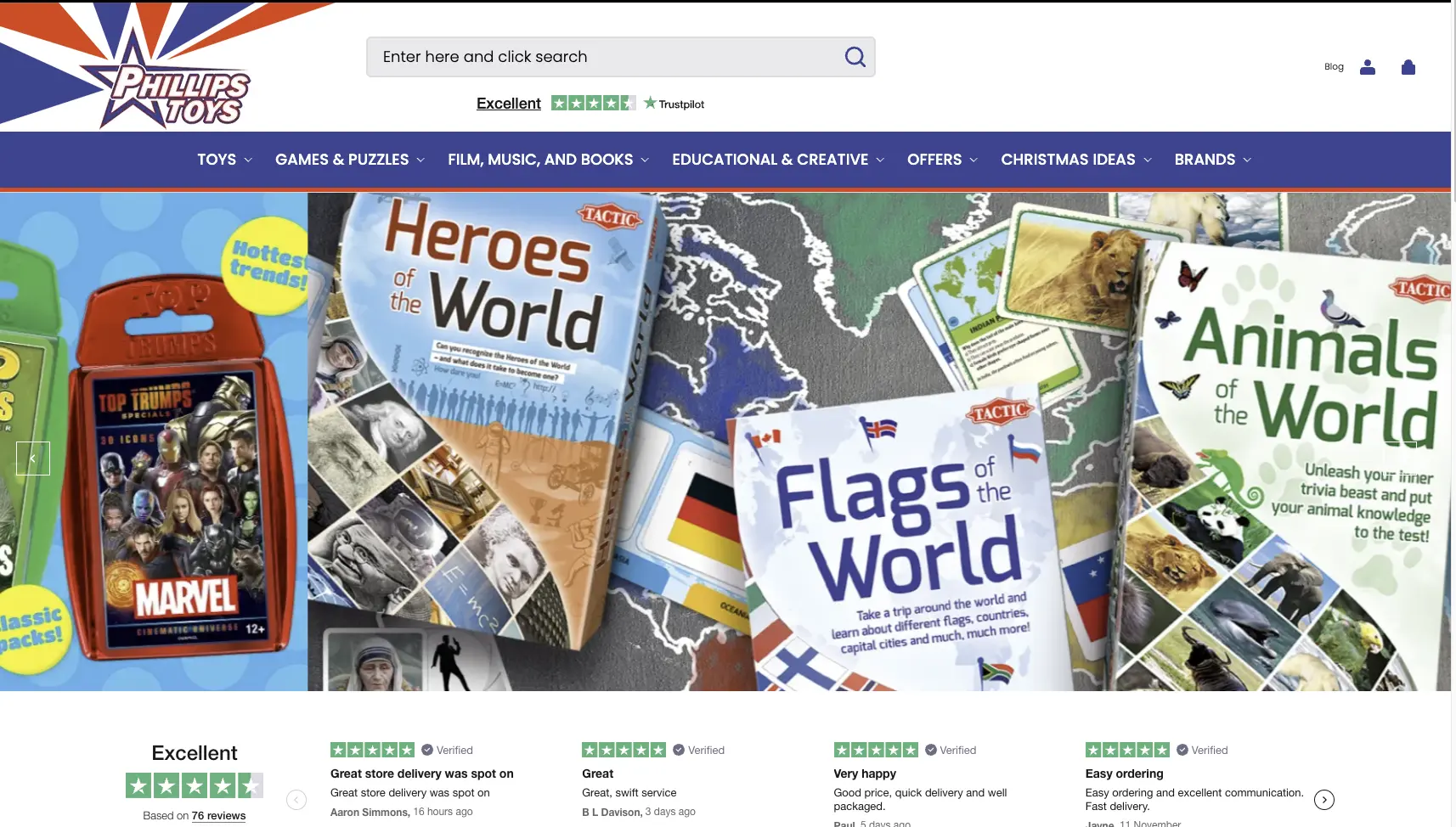Open the Offers menu
The height and width of the screenshot is (827, 1456).
coord(934,160)
